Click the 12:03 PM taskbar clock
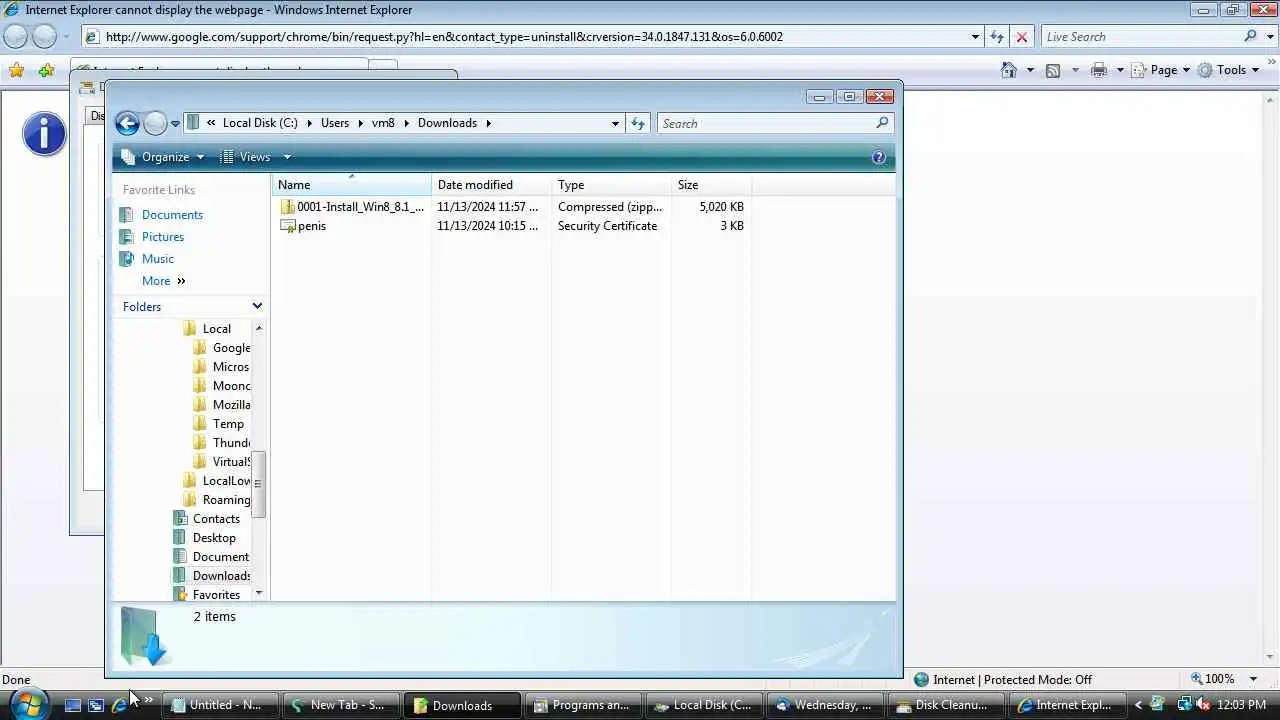Image resolution: width=1280 pixels, height=720 pixels. 1242,705
